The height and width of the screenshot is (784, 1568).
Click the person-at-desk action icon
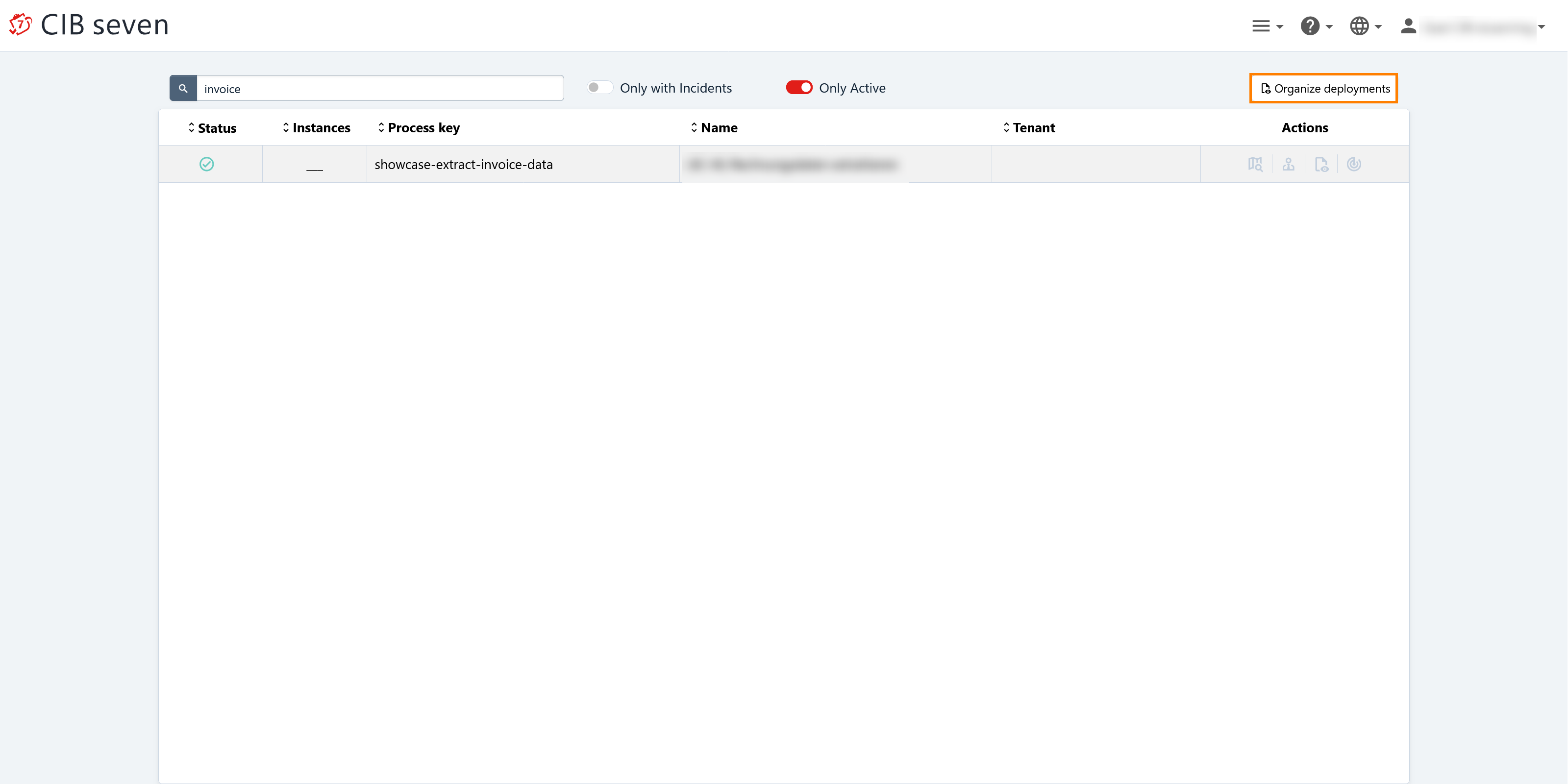(1288, 164)
